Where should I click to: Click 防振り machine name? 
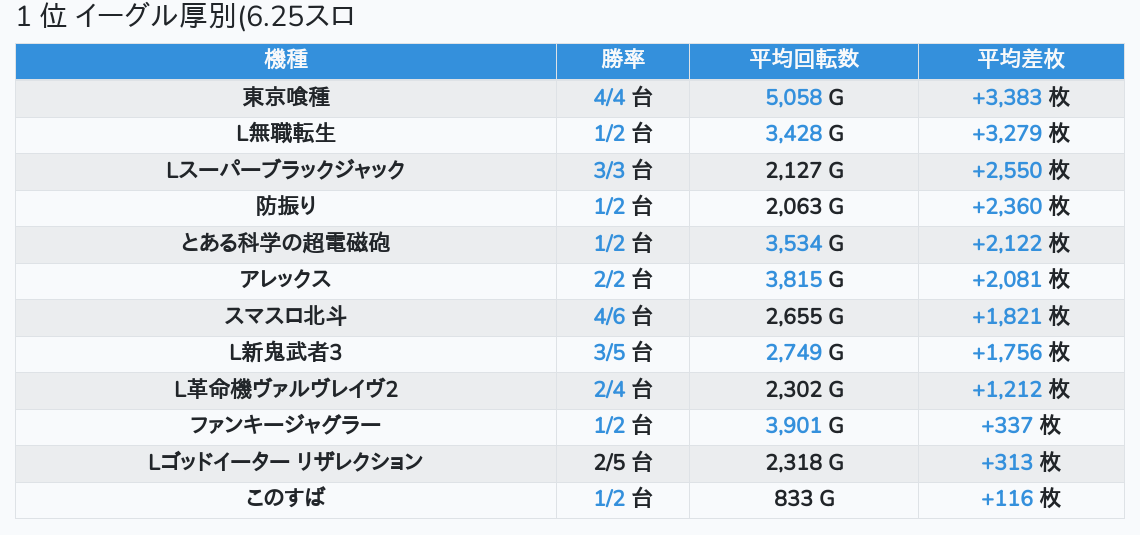pos(286,206)
